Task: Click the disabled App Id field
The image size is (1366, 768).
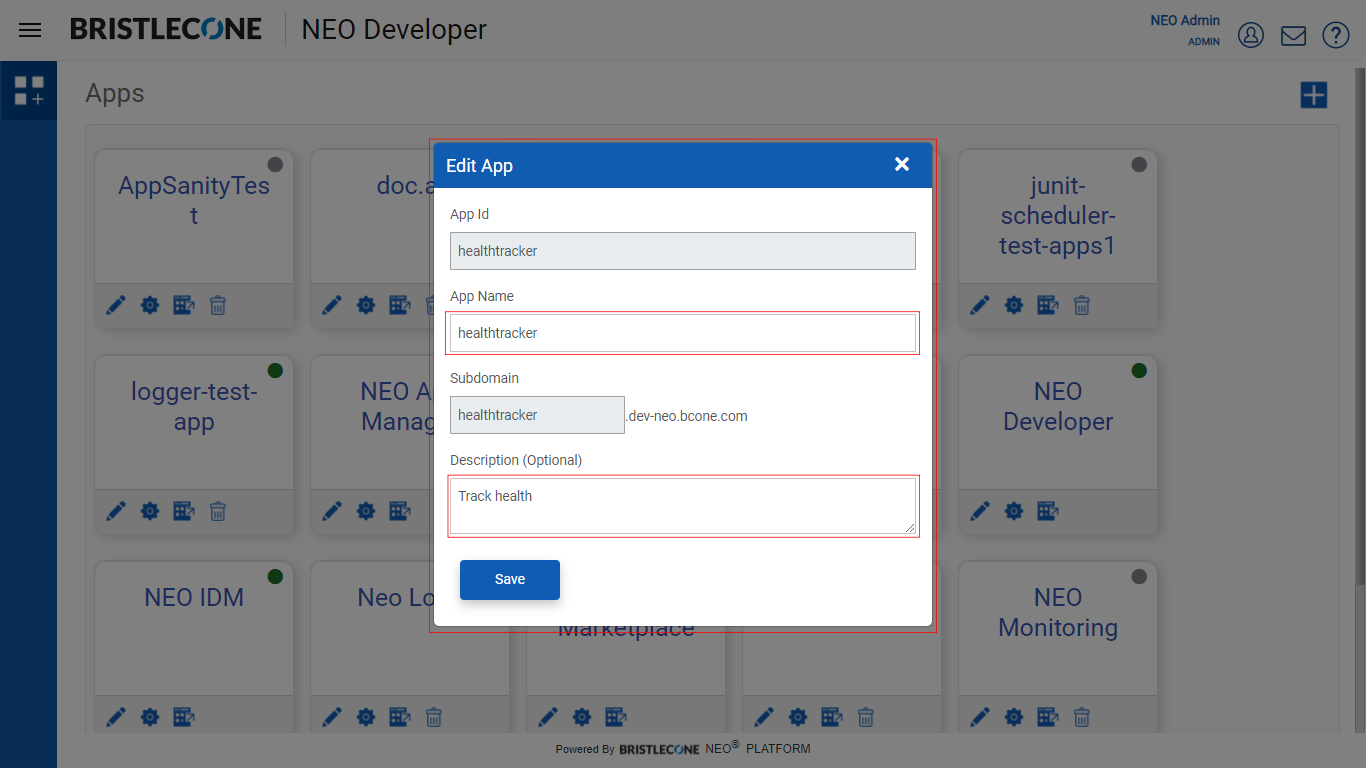Action: [x=683, y=251]
